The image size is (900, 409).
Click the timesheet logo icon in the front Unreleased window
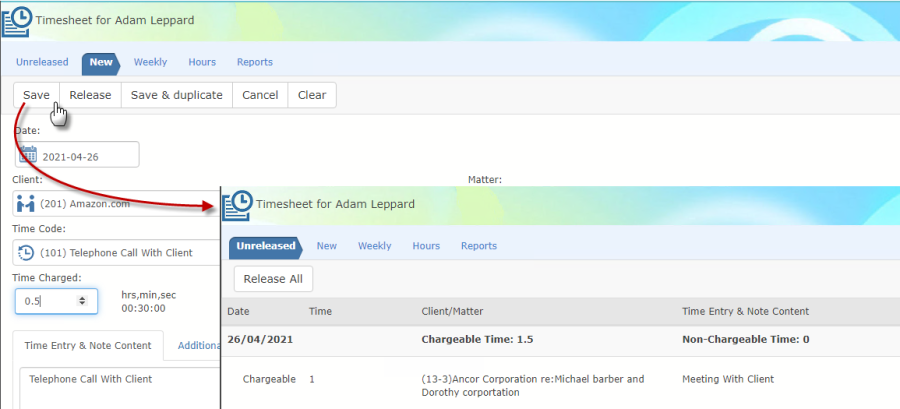tap(237, 205)
